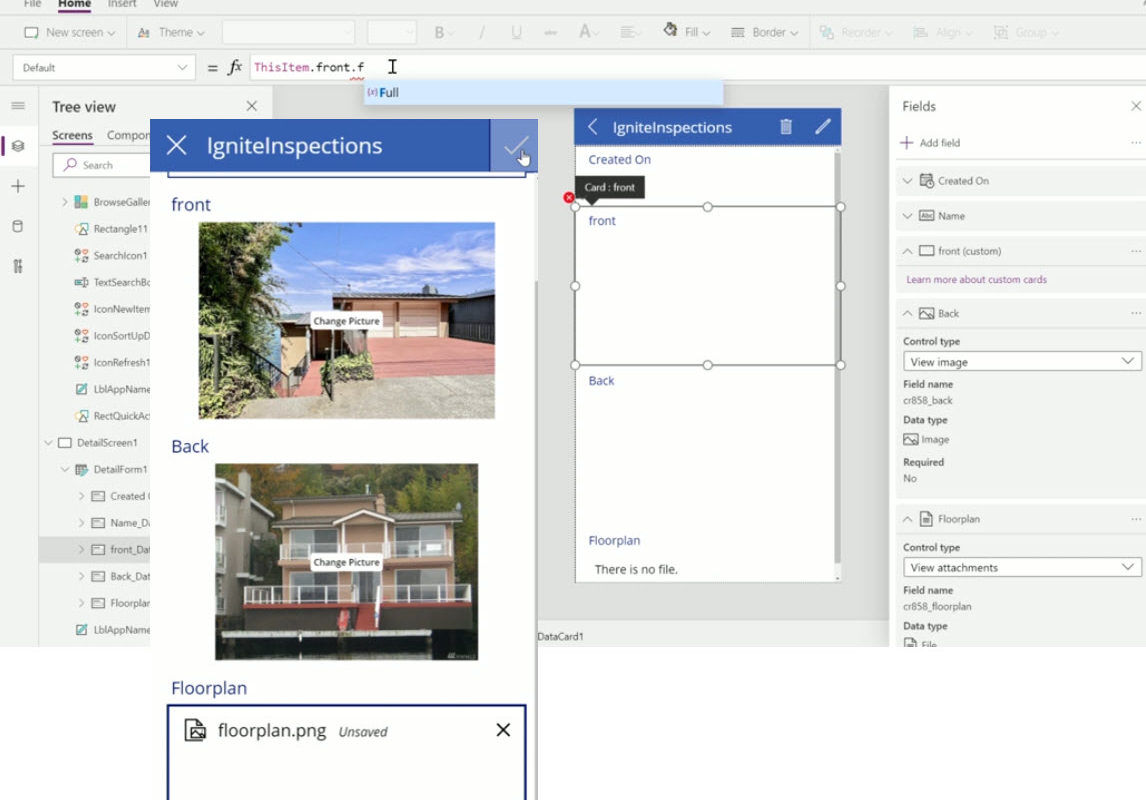This screenshot has height=800, width=1146.
Task: Toggle the hamburger menu in left rail
Action: tap(18, 106)
